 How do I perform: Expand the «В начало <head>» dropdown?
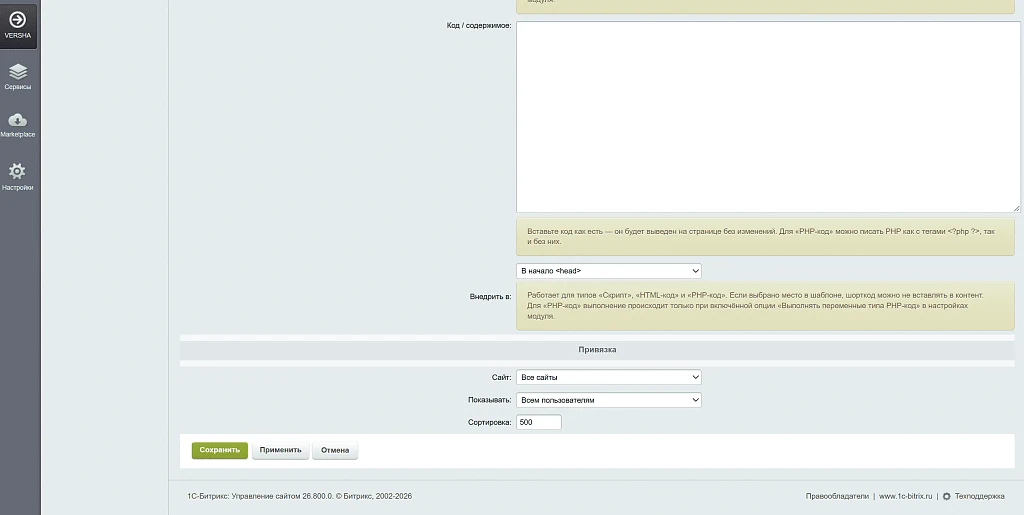[x=609, y=271]
